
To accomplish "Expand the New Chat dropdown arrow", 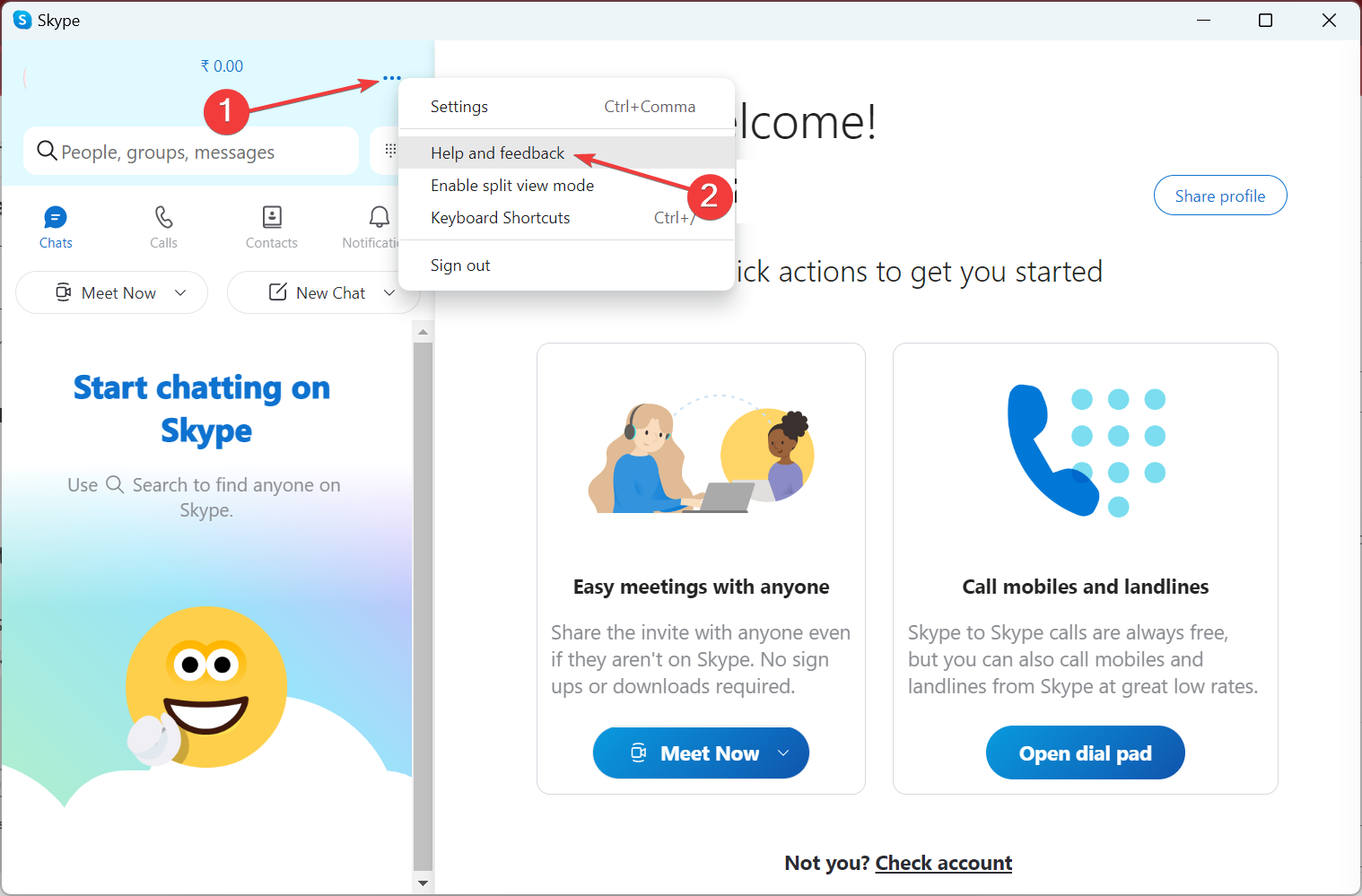I will pos(389,293).
